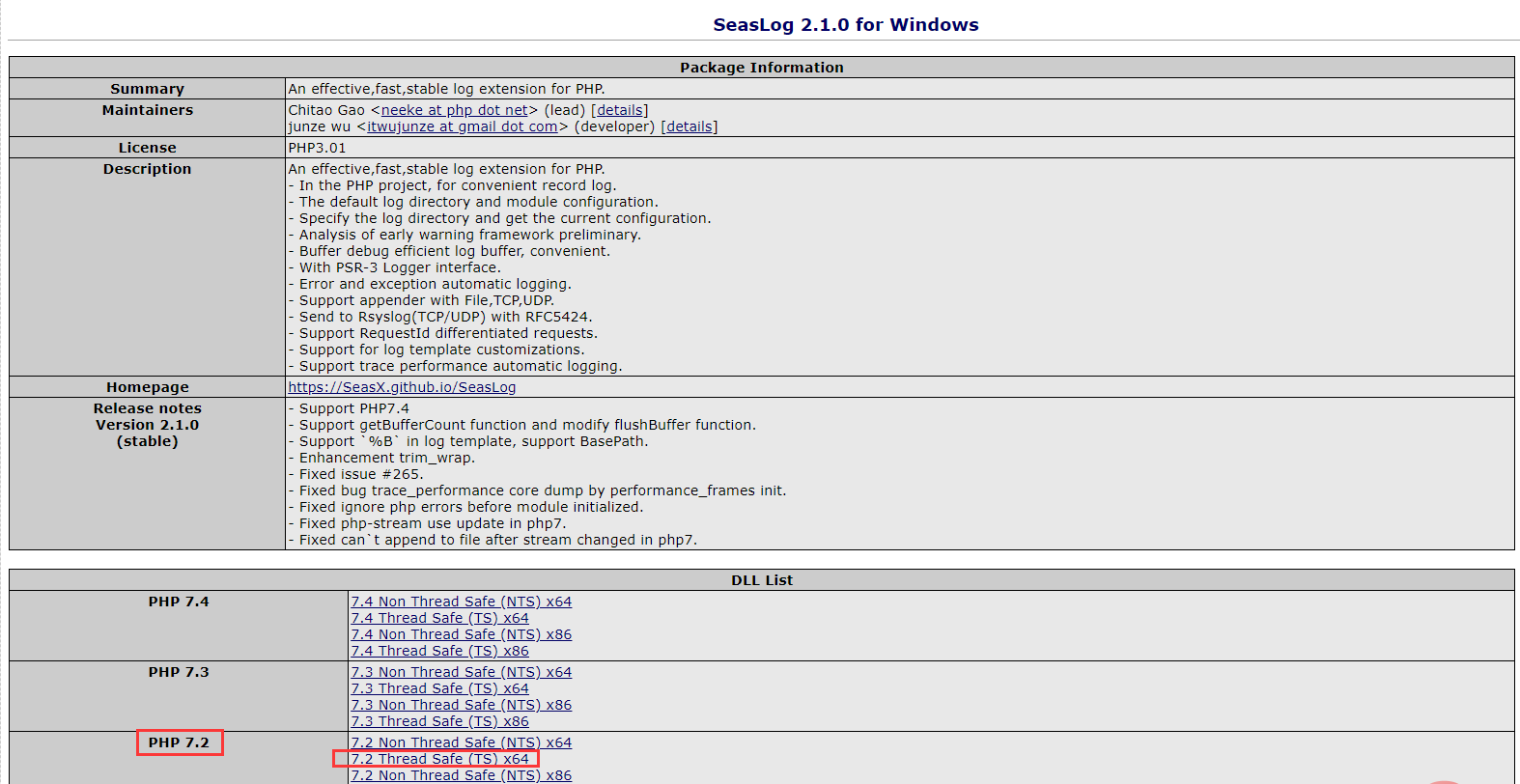Download 7.4 Non Thread Safe (NTS) x64 DLL
1520x784 pixels.
[462, 602]
